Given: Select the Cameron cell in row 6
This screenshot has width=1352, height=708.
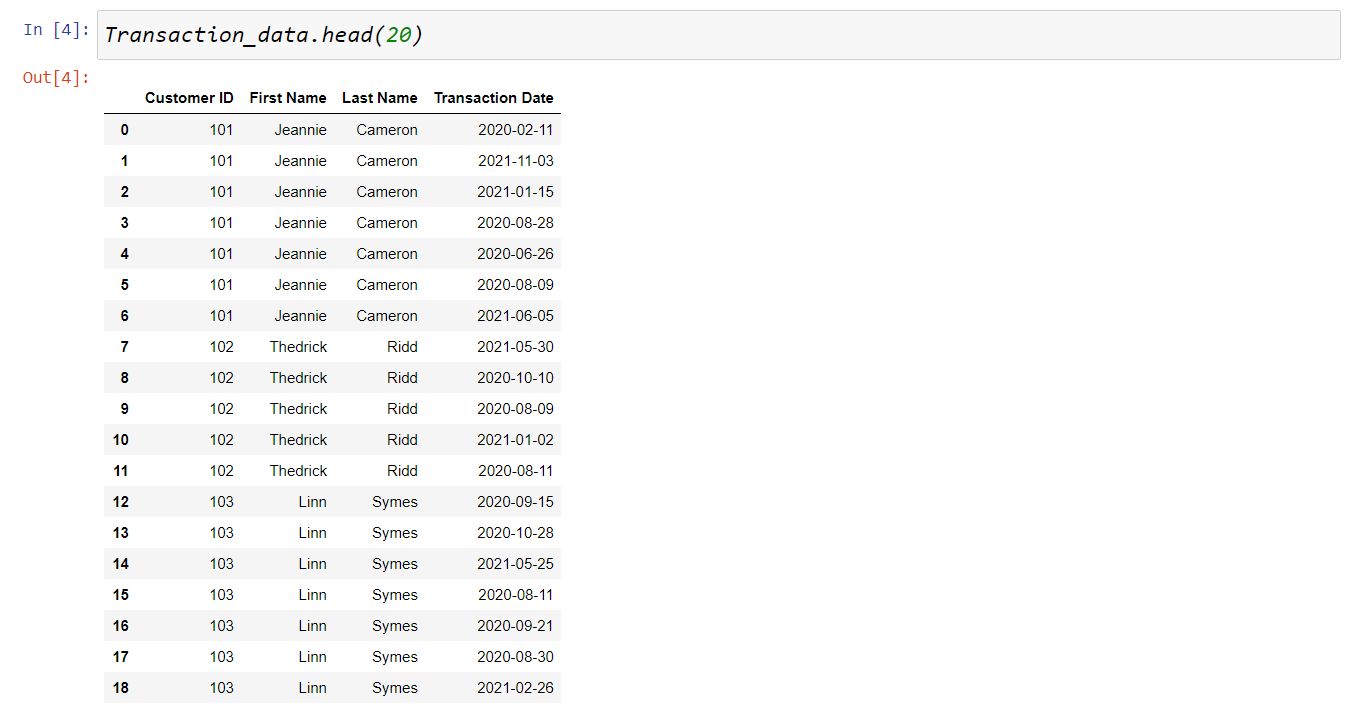Looking at the screenshot, I should click(x=387, y=316).
